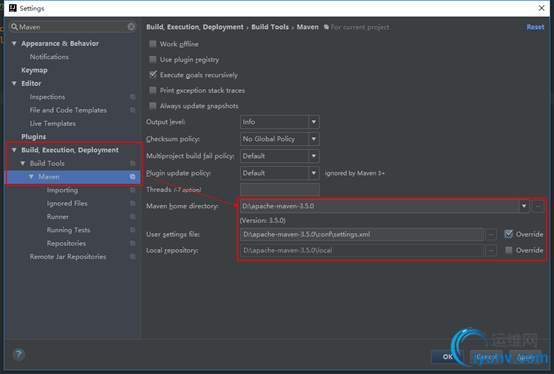Click Reset link at top right
This screenshot has width=554, height=374.
[535, 27]
